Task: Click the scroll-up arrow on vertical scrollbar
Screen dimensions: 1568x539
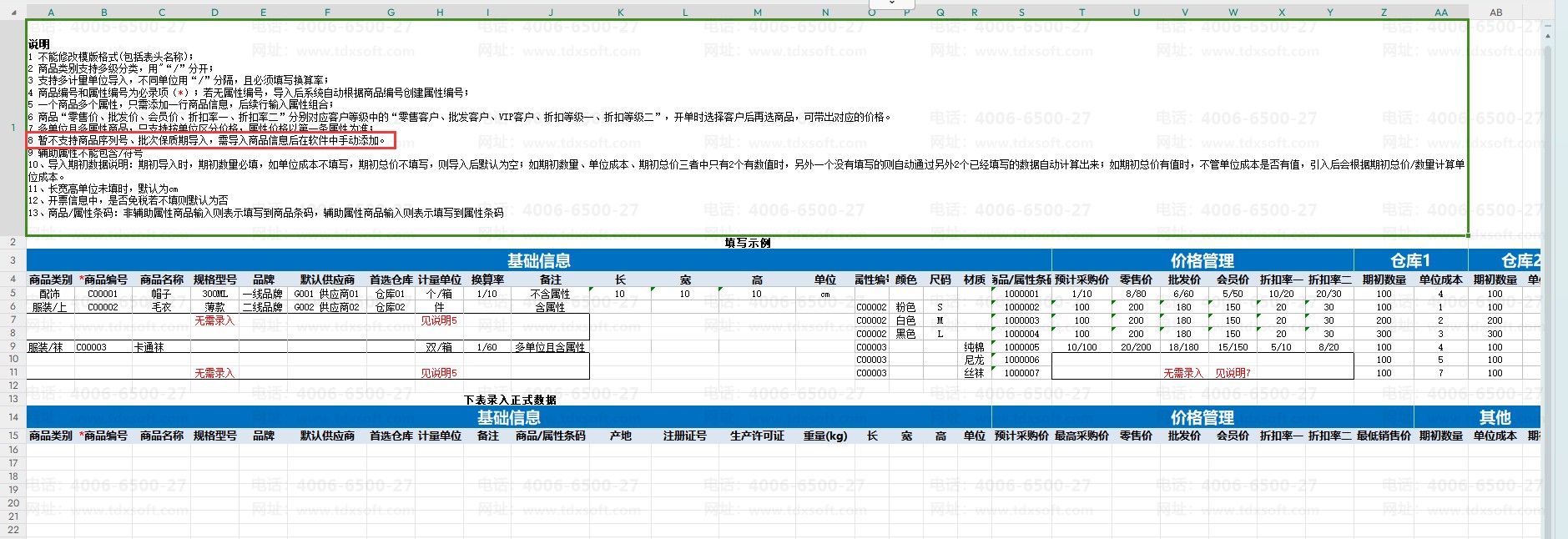Action: pyautogui.click(x=1549, y=36)
